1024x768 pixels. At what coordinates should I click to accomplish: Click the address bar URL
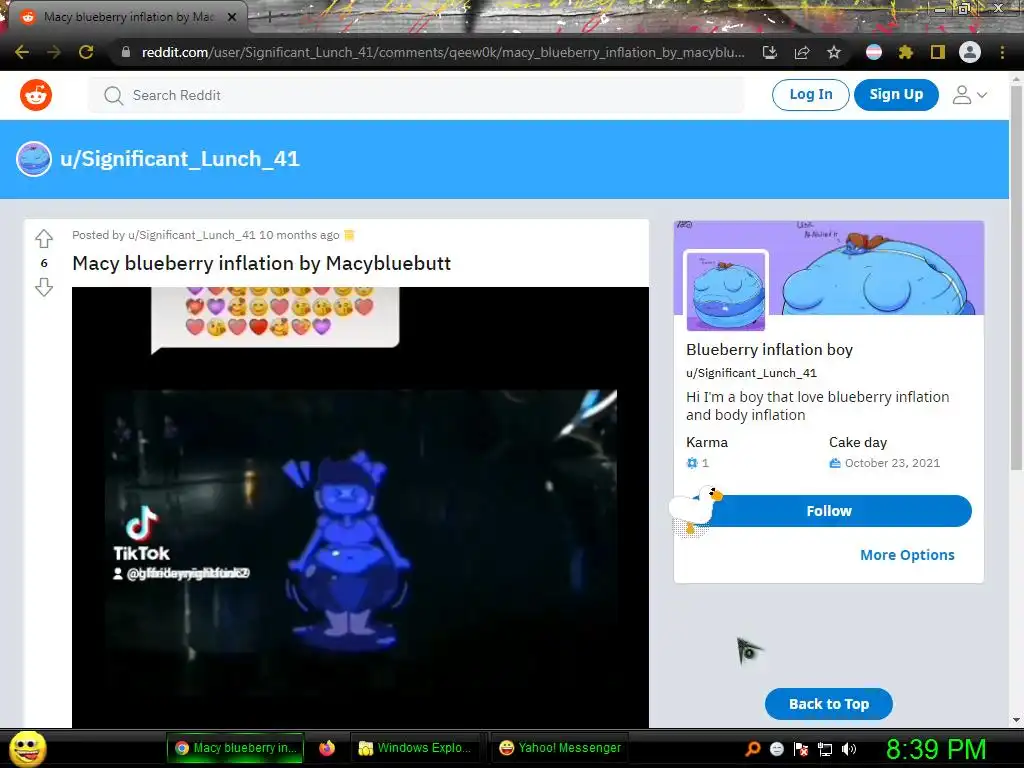coord(443,52)
